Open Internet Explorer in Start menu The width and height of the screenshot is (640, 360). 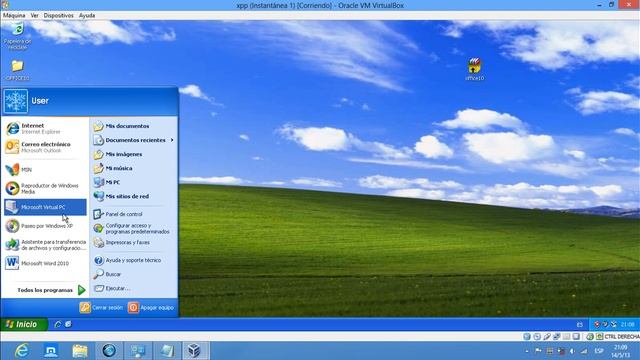[45, 128]
